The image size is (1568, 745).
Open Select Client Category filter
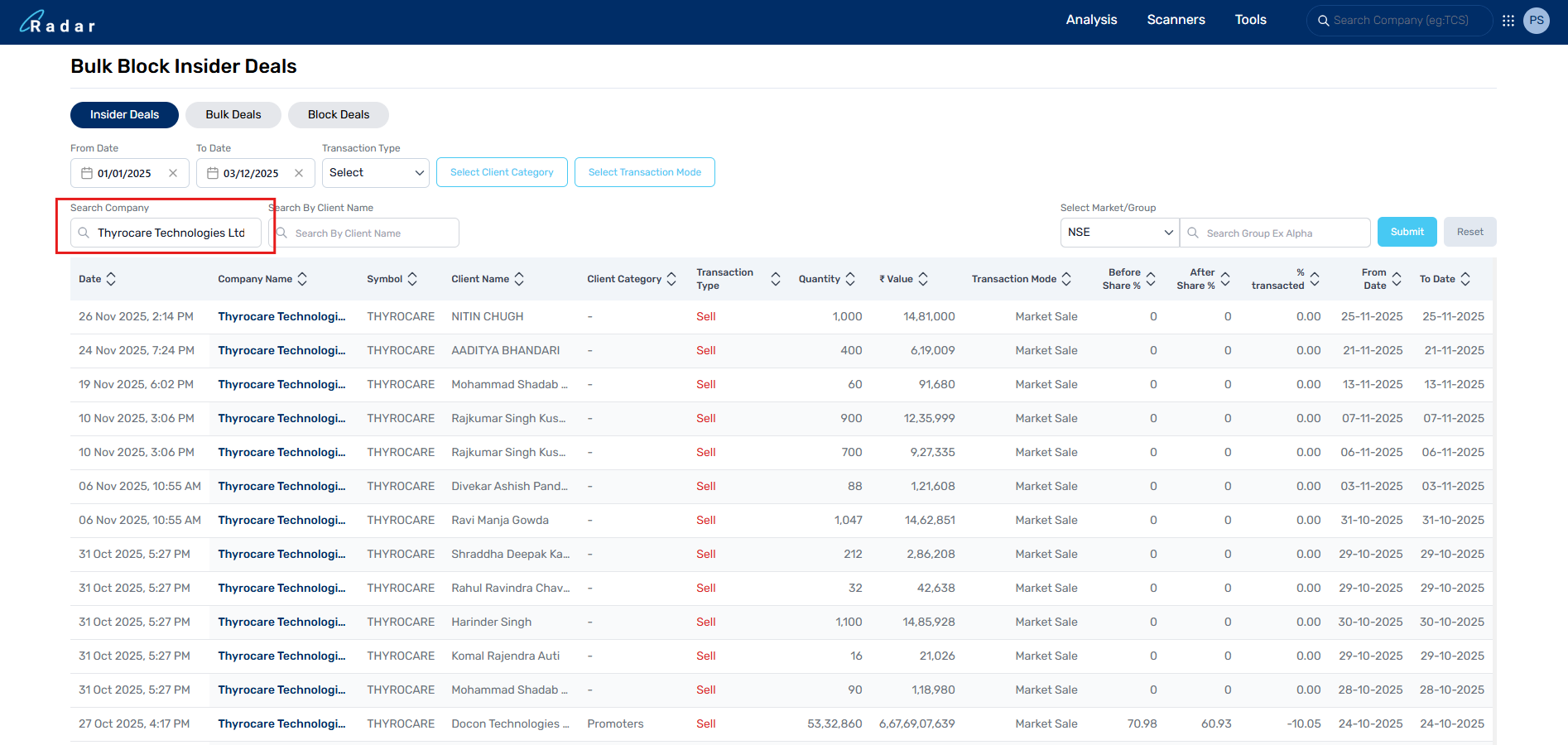[x=502, y=172]
